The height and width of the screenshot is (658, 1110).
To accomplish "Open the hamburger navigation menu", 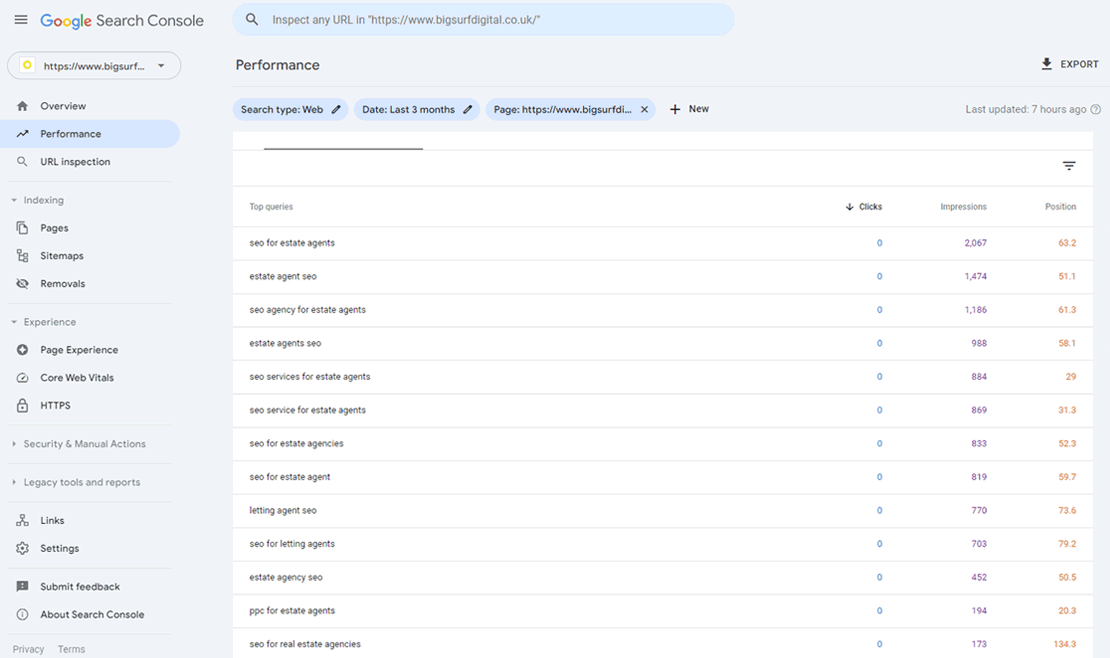I will (x=21, y=20).
